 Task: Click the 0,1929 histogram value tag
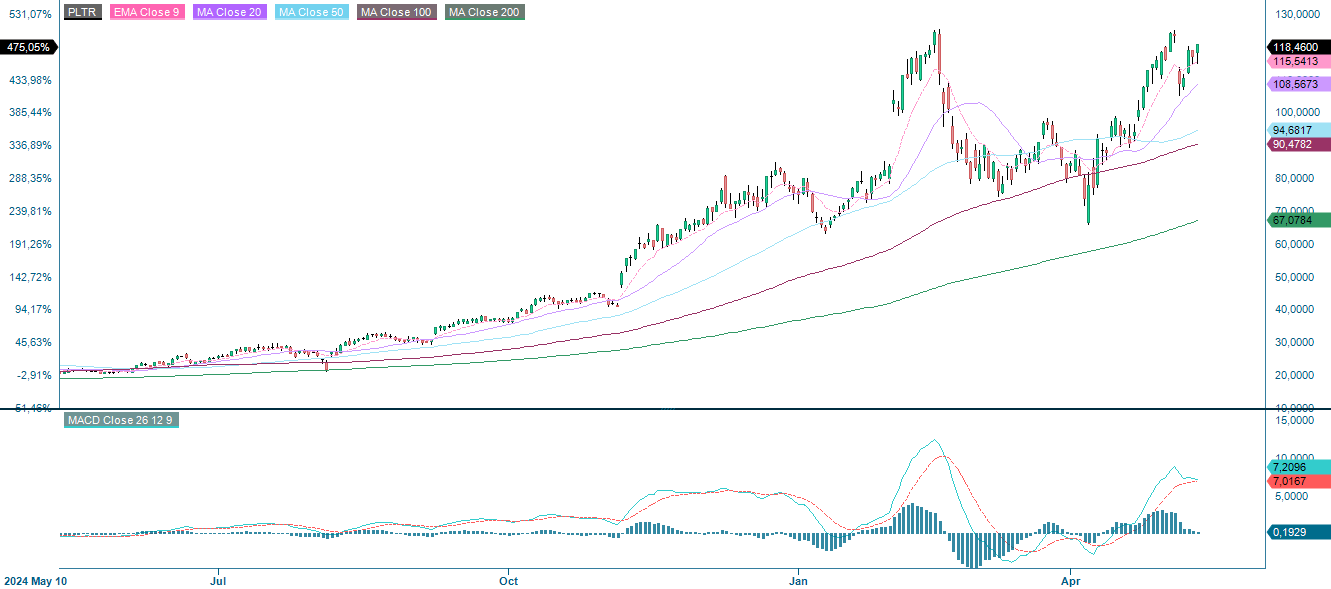pos(1299,533)
